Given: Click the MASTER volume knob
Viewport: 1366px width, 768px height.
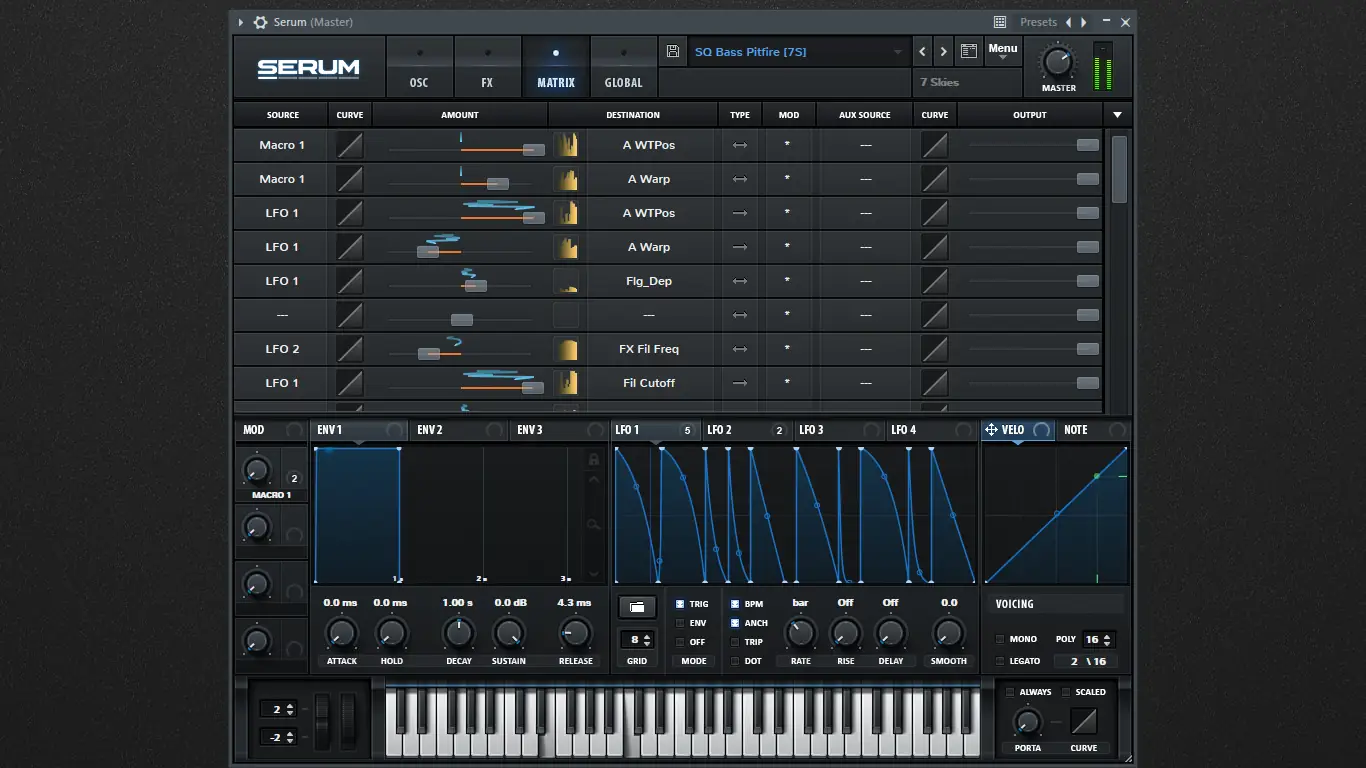Looking at the screenshot, I should 1058,62.
